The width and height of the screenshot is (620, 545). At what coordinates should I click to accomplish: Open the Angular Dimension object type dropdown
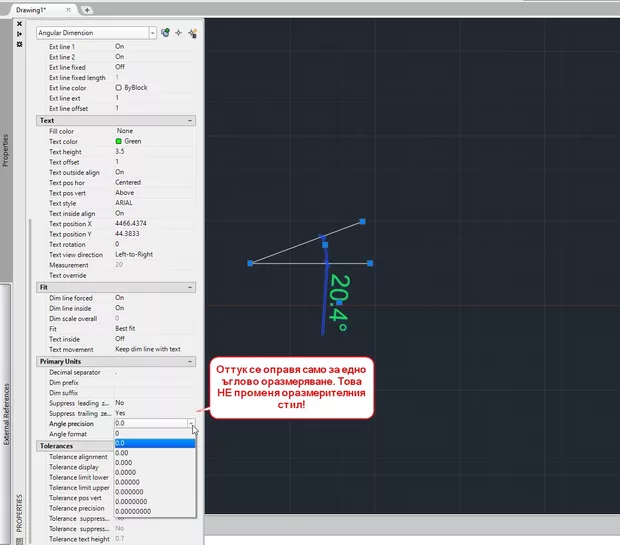pyautogui.click(x=152, y=33)
